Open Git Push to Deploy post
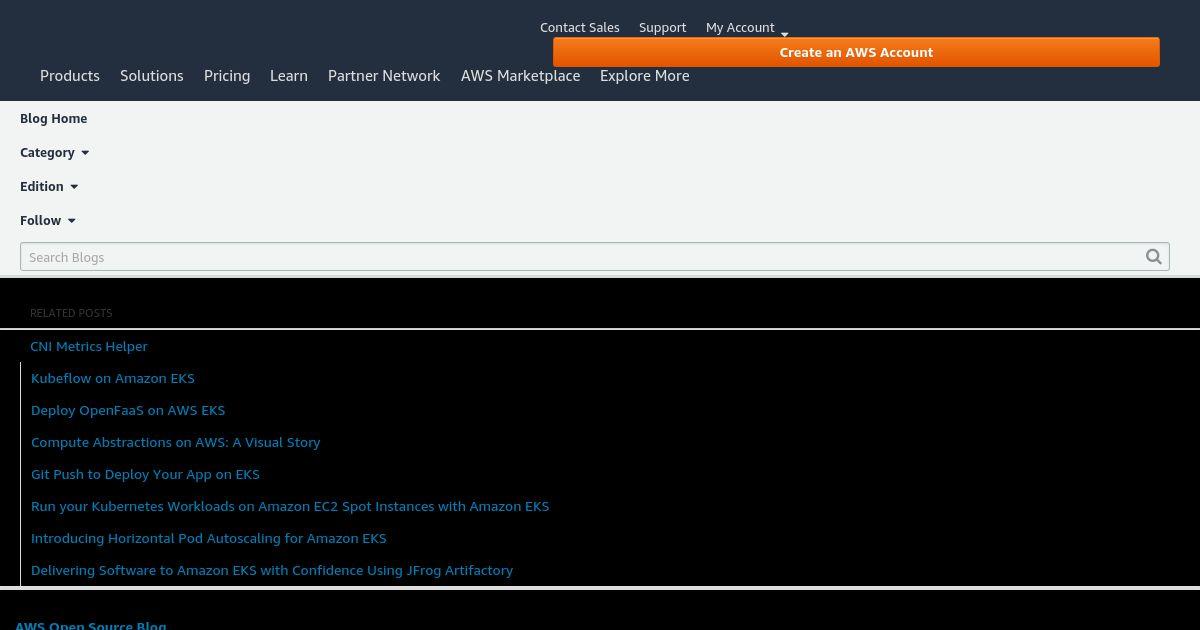 point(145,474)
